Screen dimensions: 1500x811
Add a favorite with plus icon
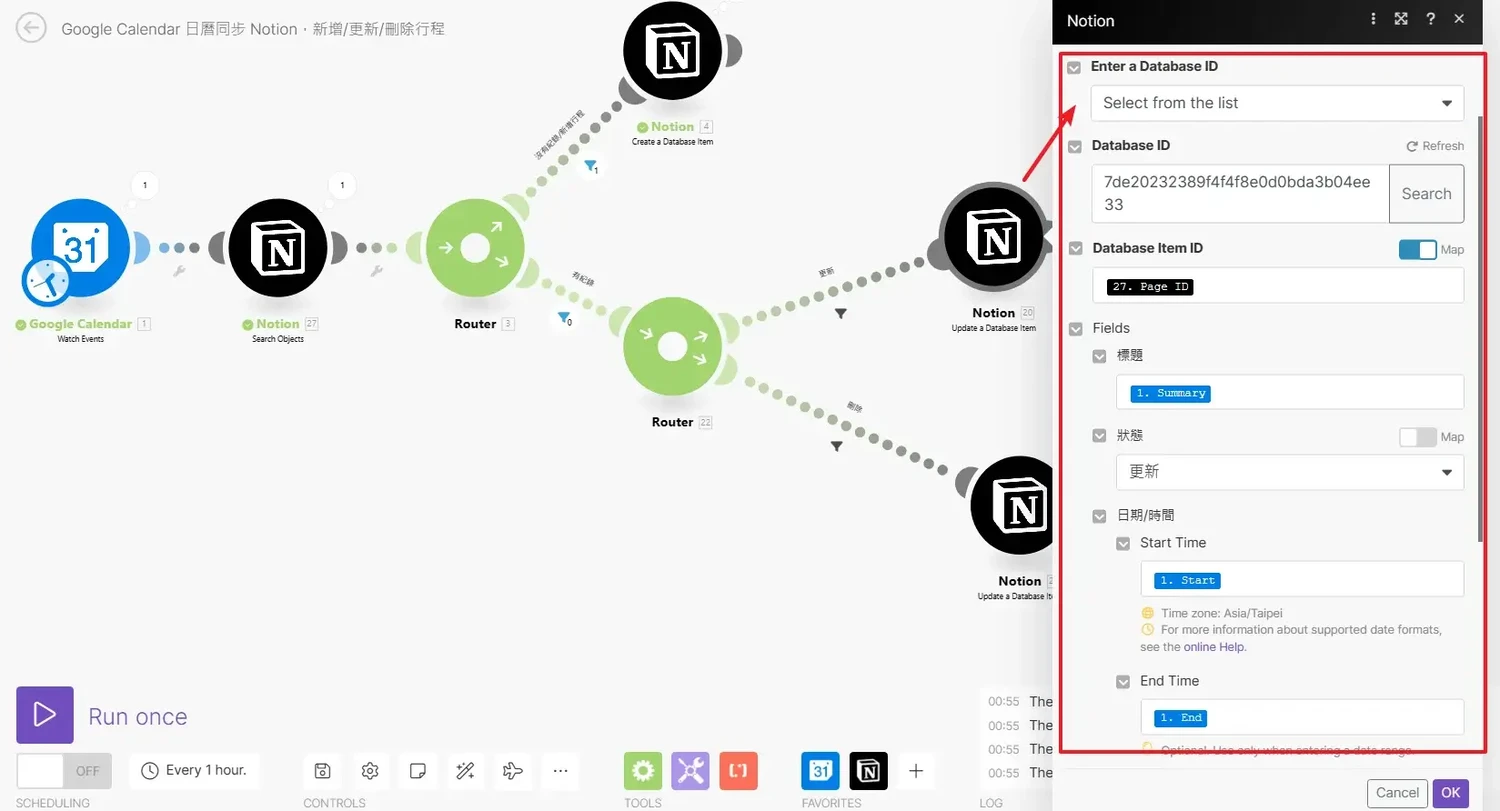(x=916, y=770)
